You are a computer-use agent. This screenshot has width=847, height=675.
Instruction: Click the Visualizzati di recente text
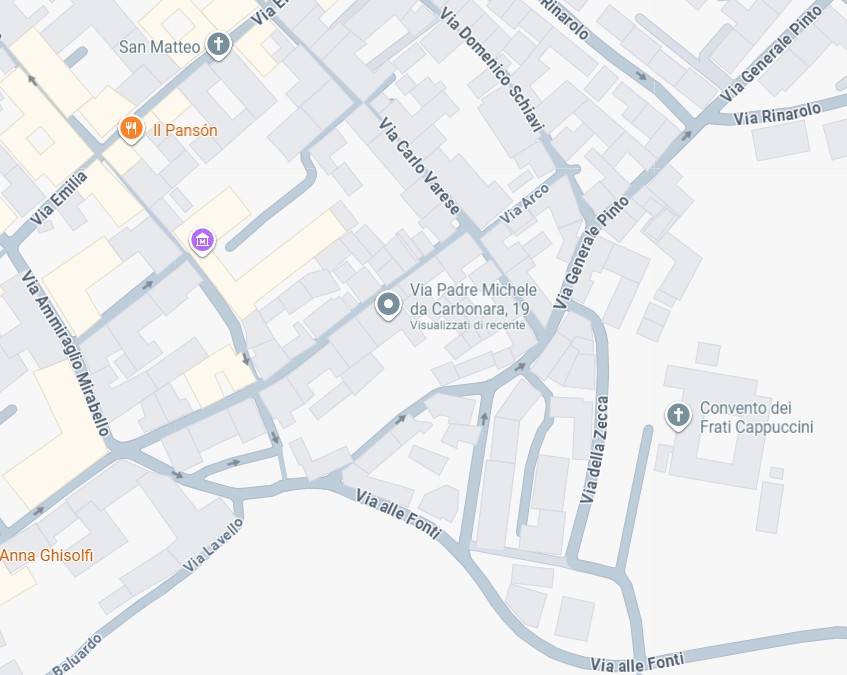coord(467,325)
